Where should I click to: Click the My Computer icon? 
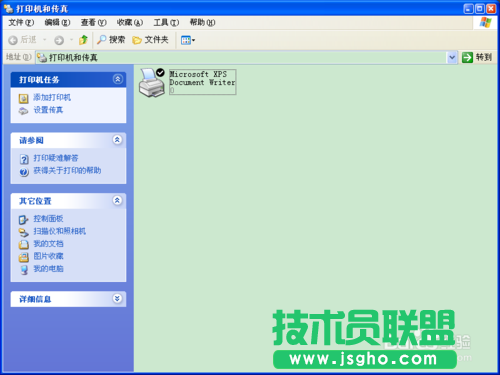coord(24,270)
